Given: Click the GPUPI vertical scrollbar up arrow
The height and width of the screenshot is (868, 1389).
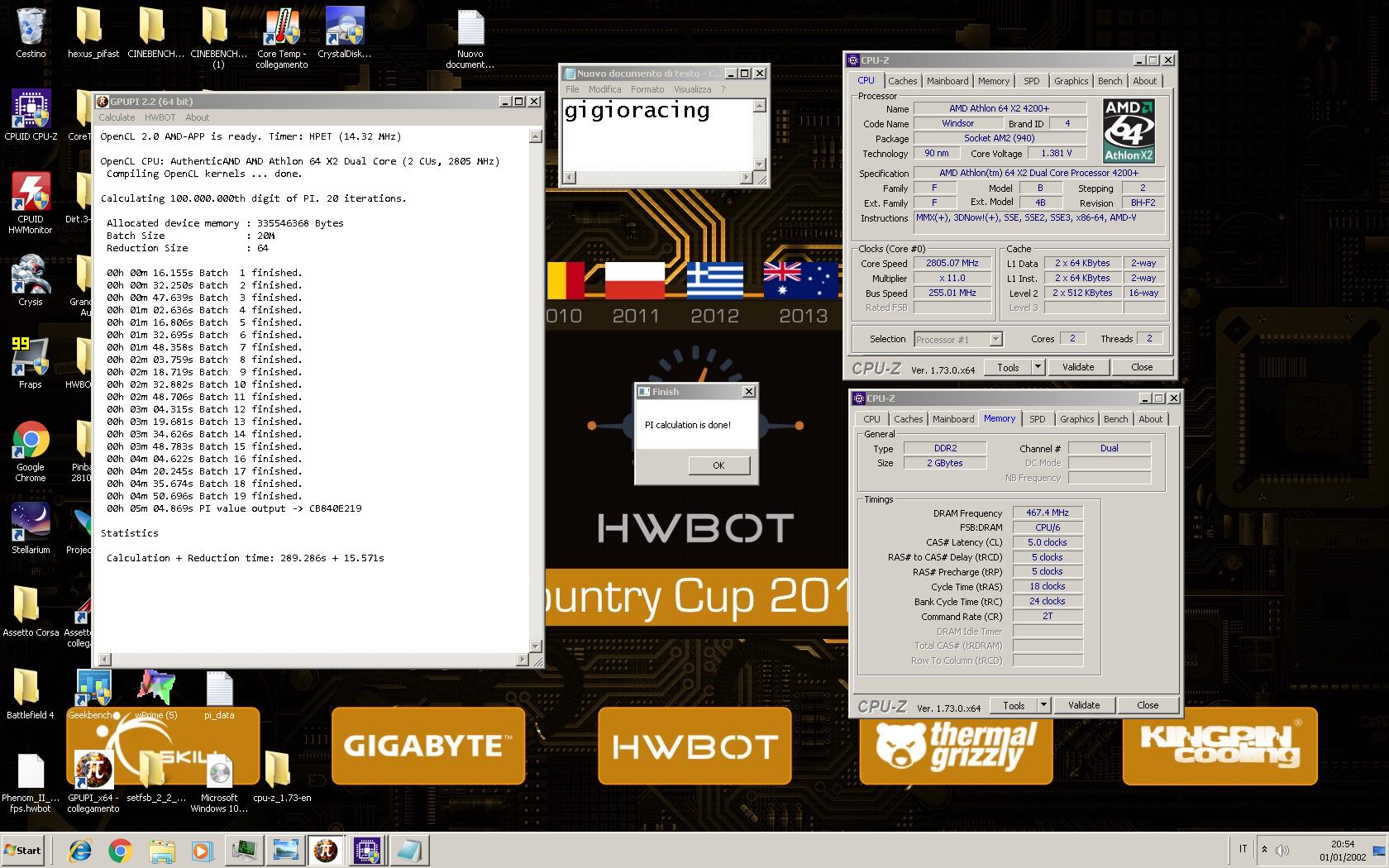Looking at the screenshot, I should coord(535,136).
